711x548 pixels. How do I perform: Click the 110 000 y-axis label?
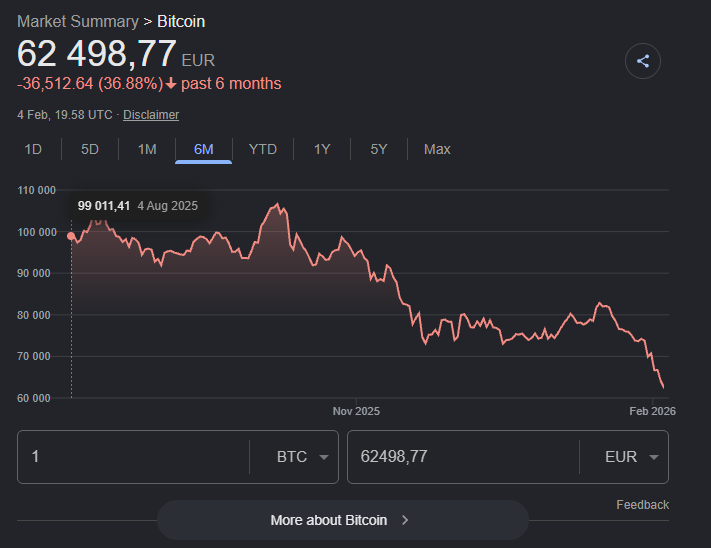click(x=36, y=190)
